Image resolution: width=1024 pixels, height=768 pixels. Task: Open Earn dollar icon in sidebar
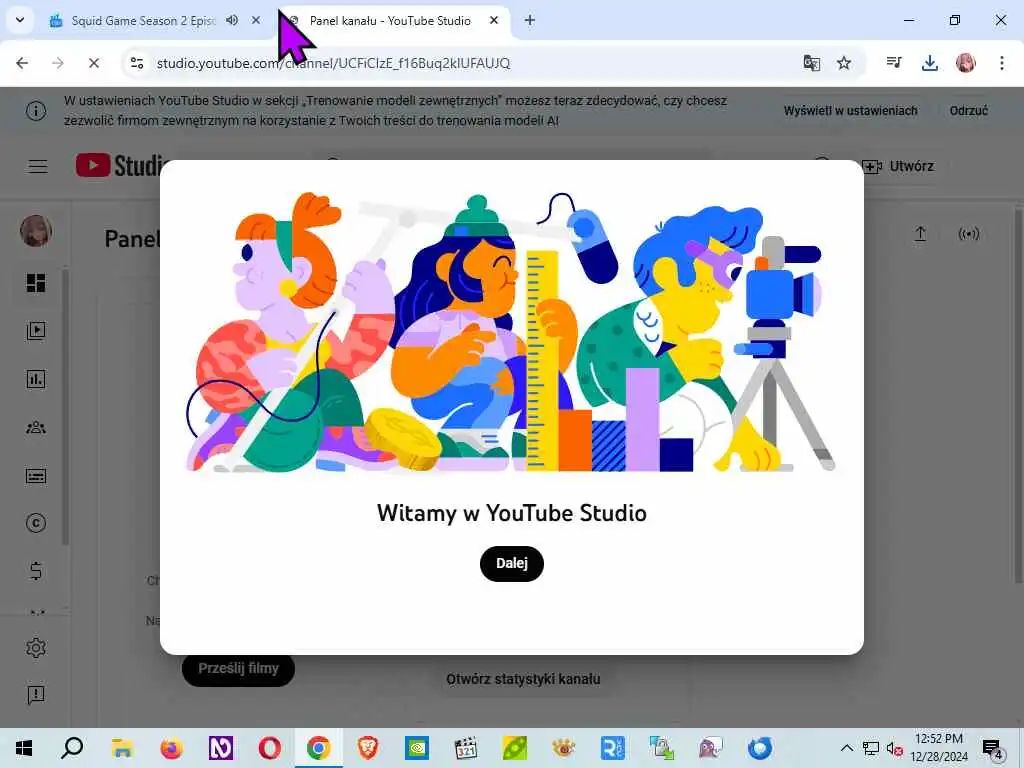[36, 571]
